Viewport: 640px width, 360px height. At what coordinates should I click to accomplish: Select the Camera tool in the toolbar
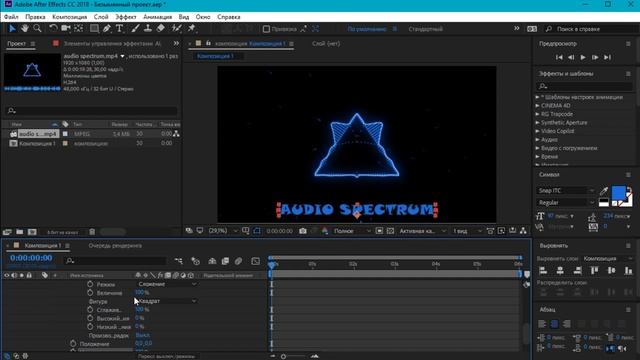[x=66, y=29]
